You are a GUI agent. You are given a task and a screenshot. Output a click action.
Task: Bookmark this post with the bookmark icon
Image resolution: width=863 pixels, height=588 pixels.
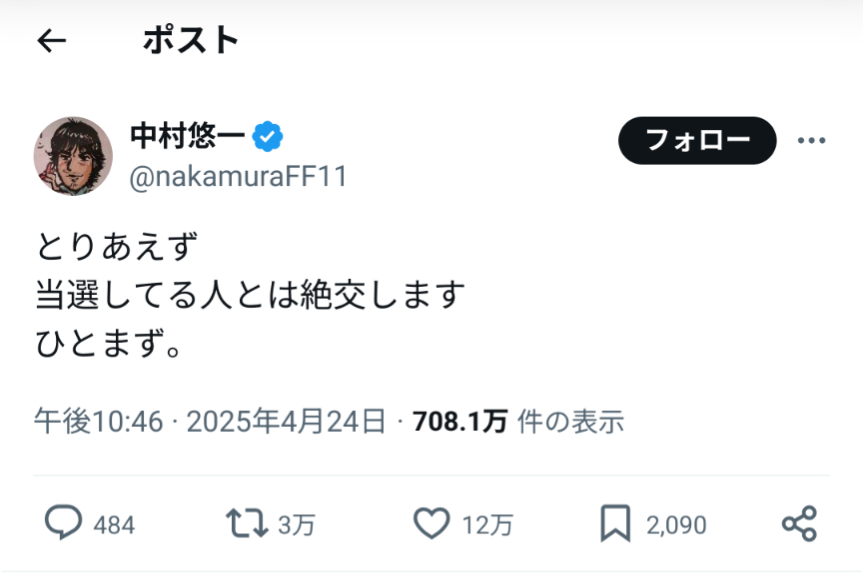tap(614, 523)
